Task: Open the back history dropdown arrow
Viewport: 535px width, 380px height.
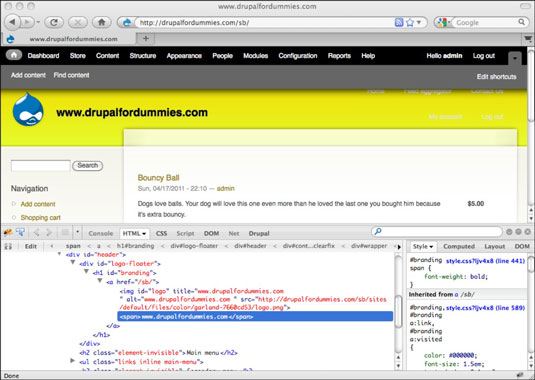Action: tap(38, 23)
